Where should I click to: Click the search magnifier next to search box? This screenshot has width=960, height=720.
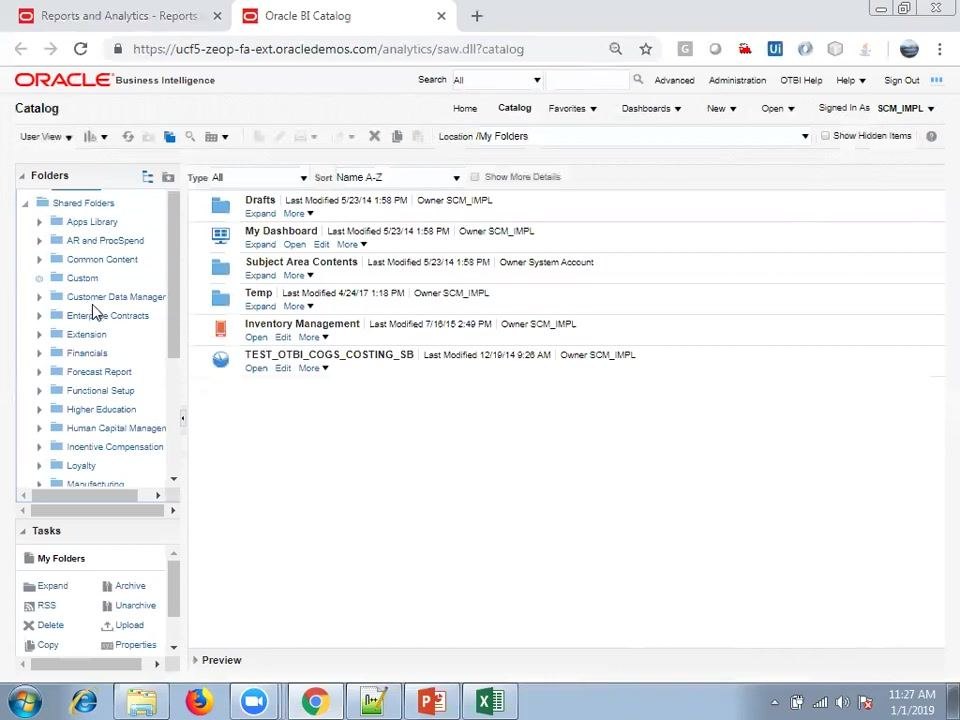click(x=638, y=80)
